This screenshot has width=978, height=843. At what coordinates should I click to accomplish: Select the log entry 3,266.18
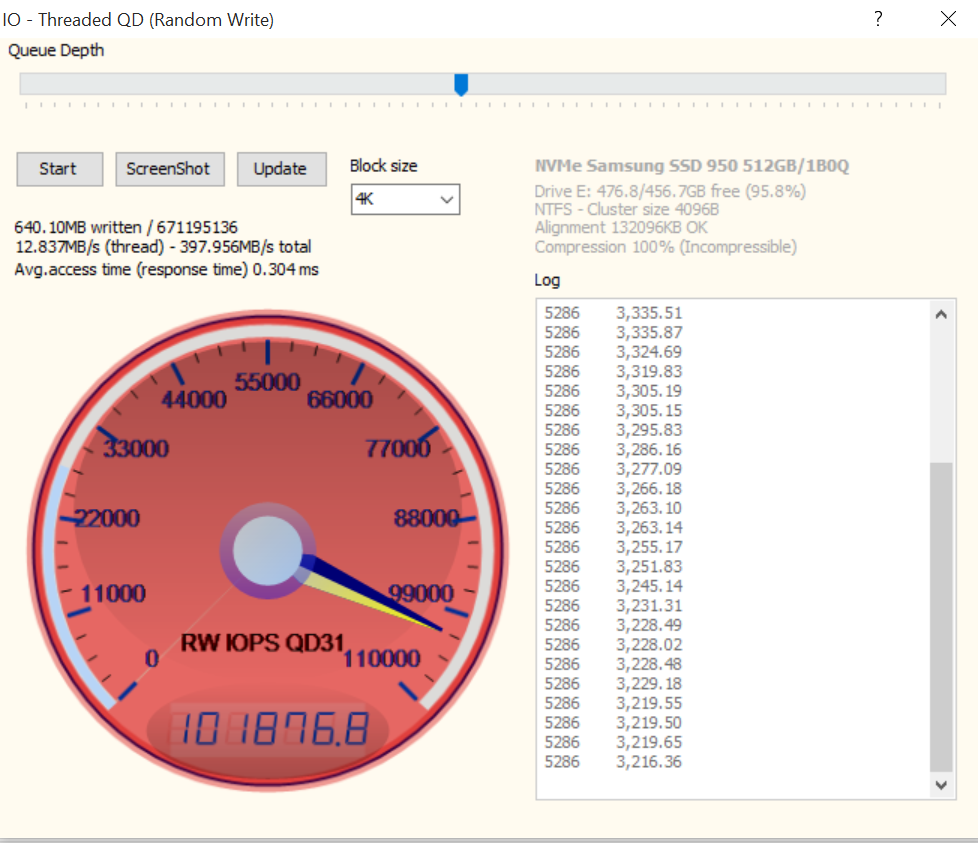(648, 488)
